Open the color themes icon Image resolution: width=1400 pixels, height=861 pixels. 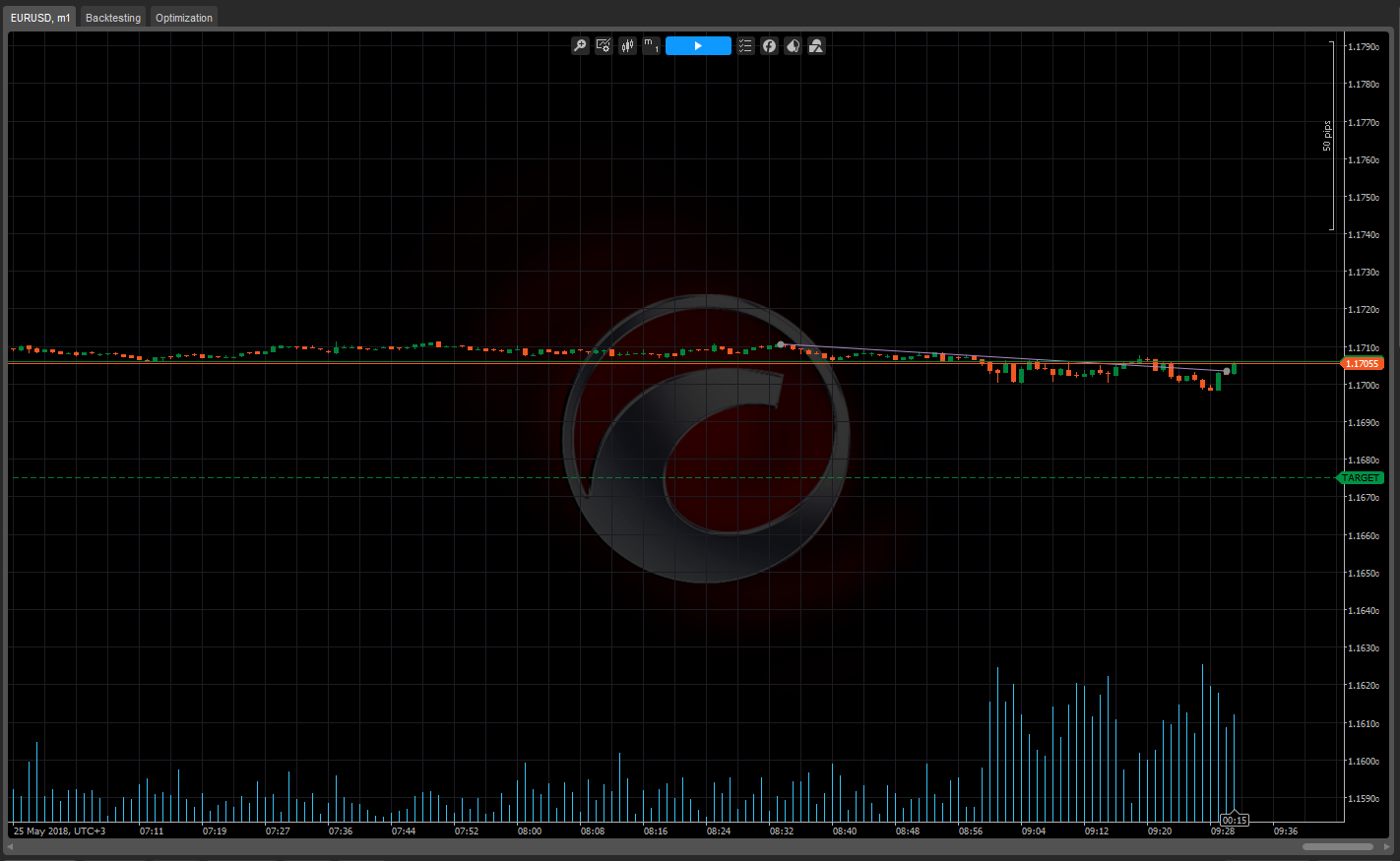pyautogui.click(x=793, y=46)
